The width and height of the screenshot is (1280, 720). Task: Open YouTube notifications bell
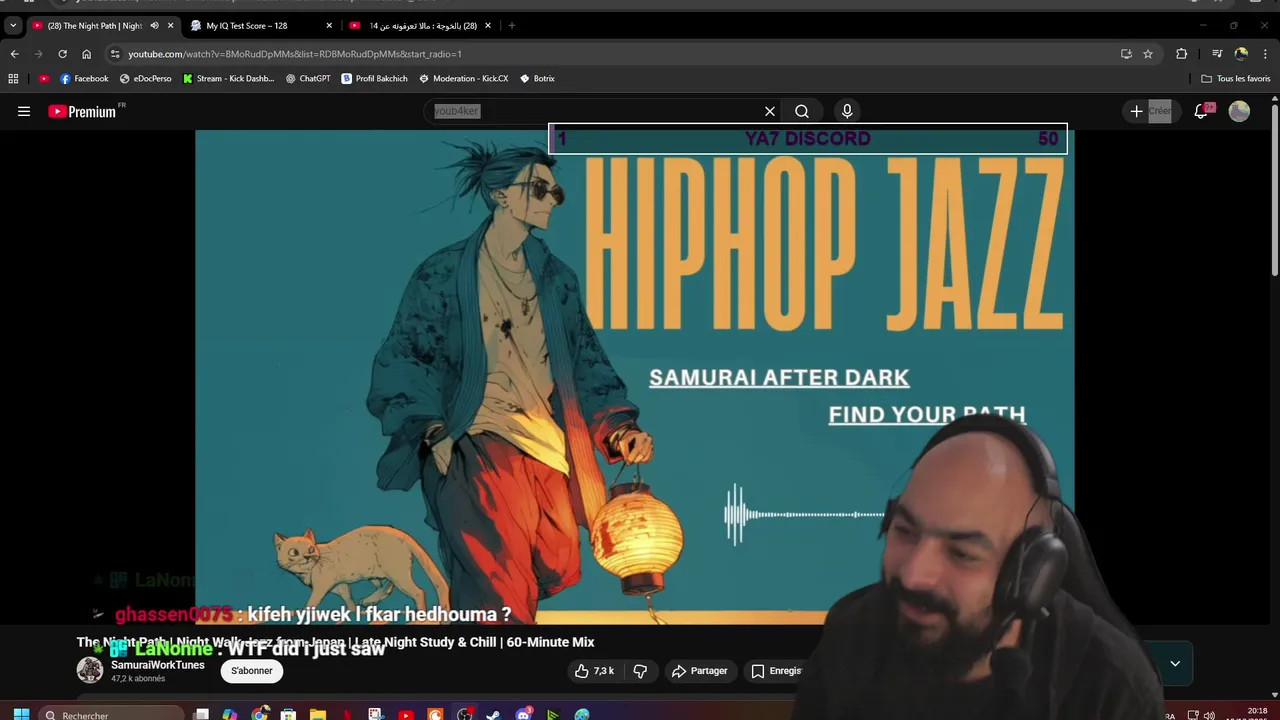(x=1201, y=112)
